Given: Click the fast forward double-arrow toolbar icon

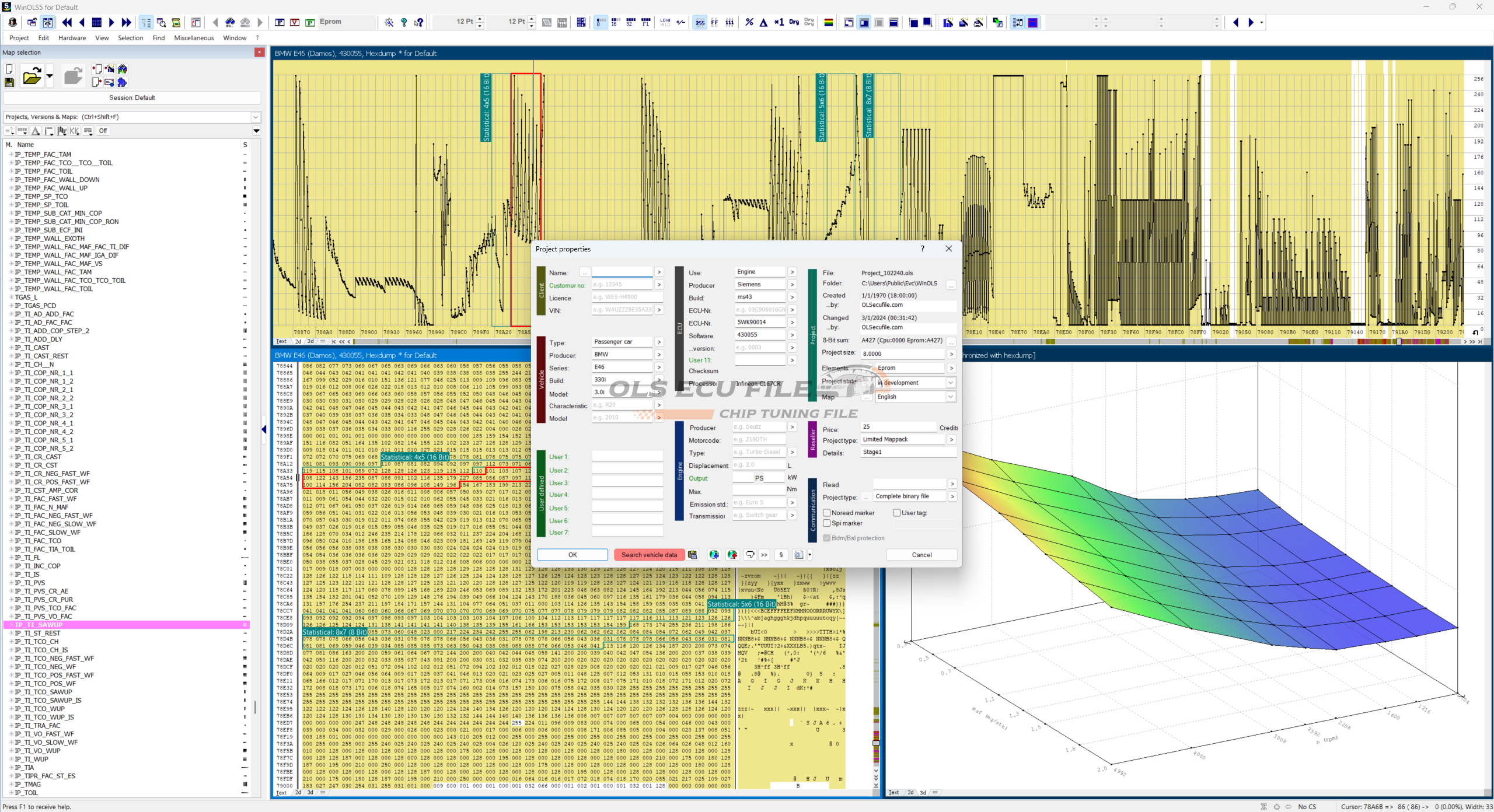Looking at the screenshot, I should (126, 22).
